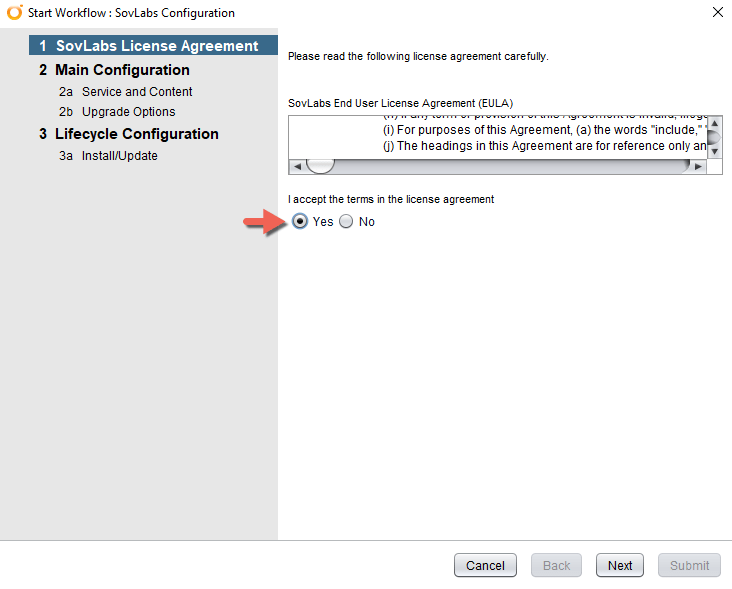Open the Upgrade Options substep
The width and height of the screenshot is (732, 589).
[x=128, y=112]
